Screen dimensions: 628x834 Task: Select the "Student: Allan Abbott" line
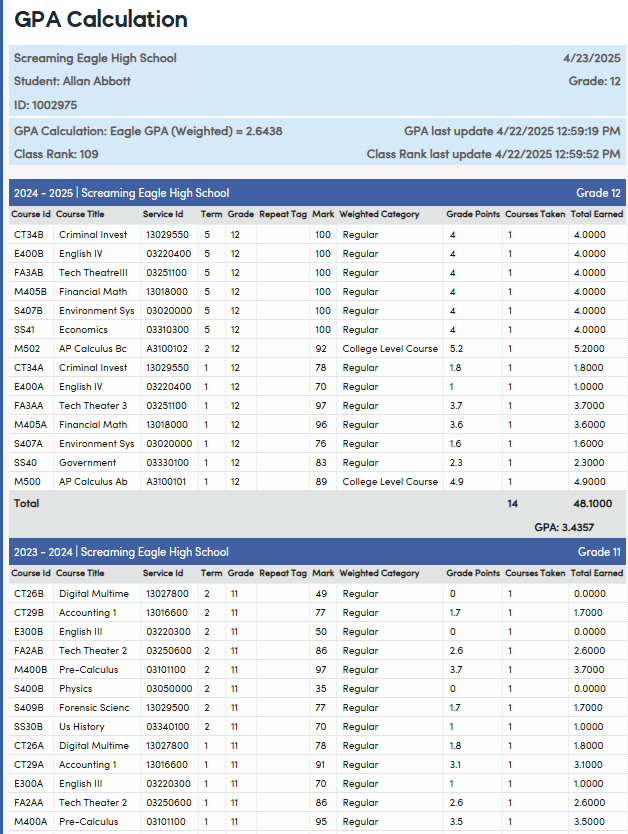click(72, 81)
